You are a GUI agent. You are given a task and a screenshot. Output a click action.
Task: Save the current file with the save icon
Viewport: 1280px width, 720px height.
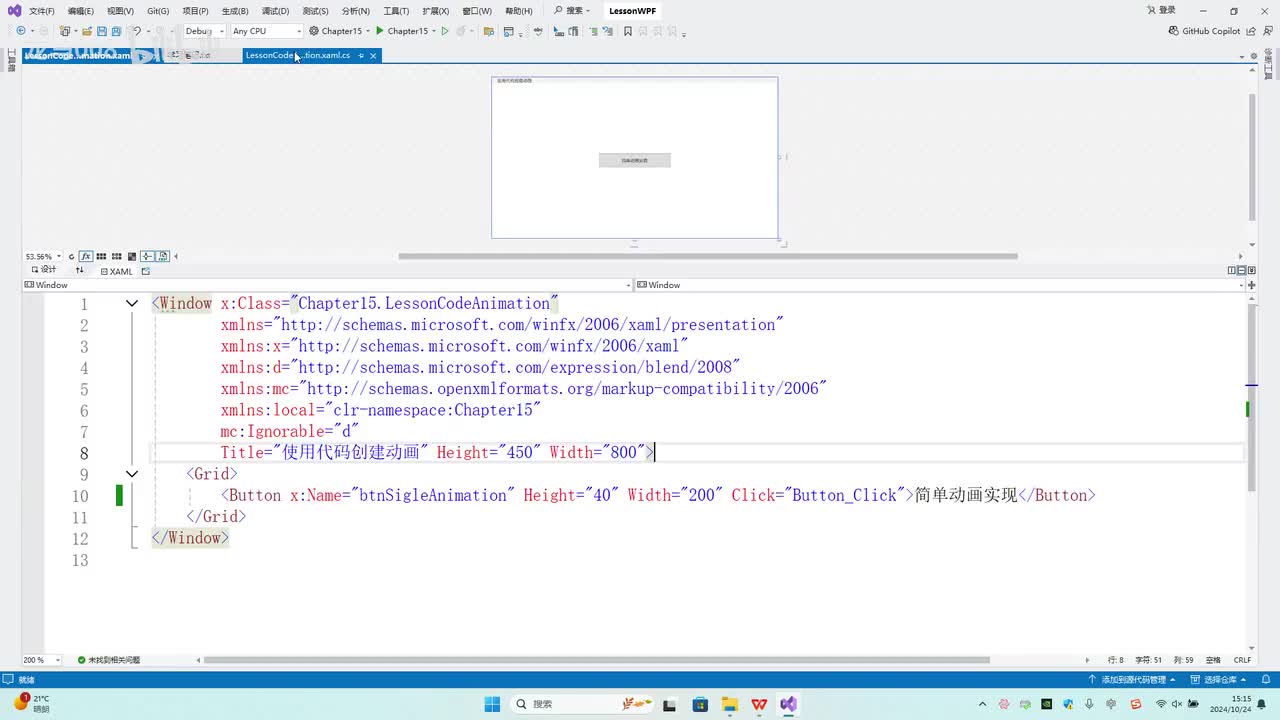pos(102,31)
